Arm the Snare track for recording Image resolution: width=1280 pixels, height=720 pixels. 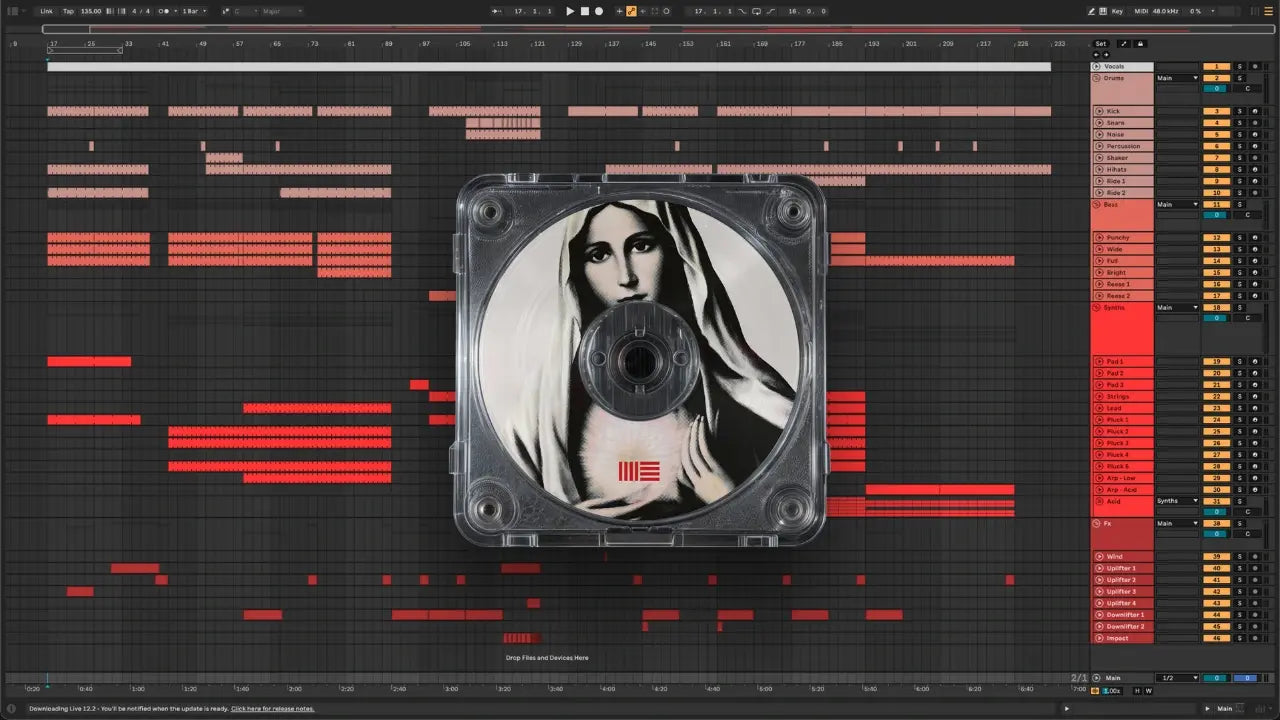pos(1254,123)
